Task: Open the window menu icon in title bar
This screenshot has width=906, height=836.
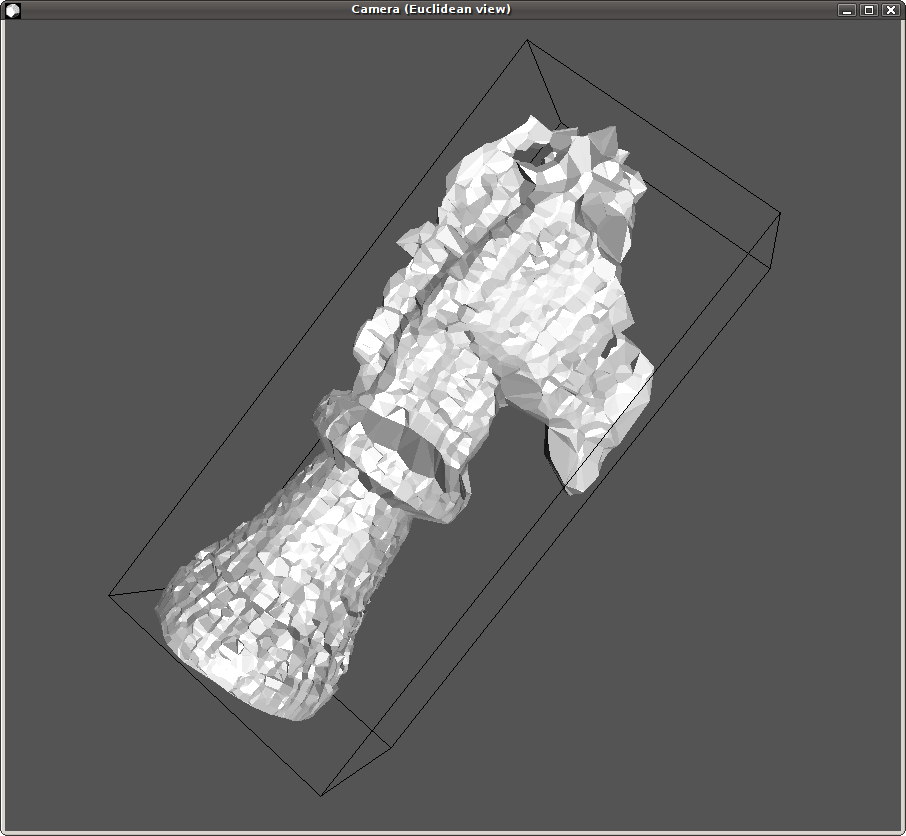Action: tap(12, 10)
